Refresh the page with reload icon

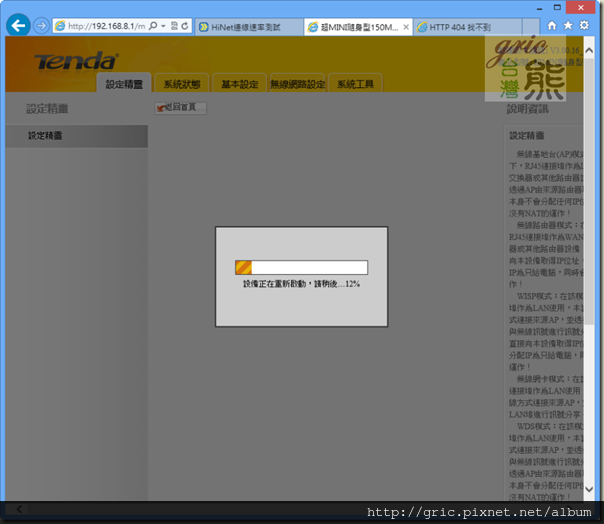tap(185, 26)
